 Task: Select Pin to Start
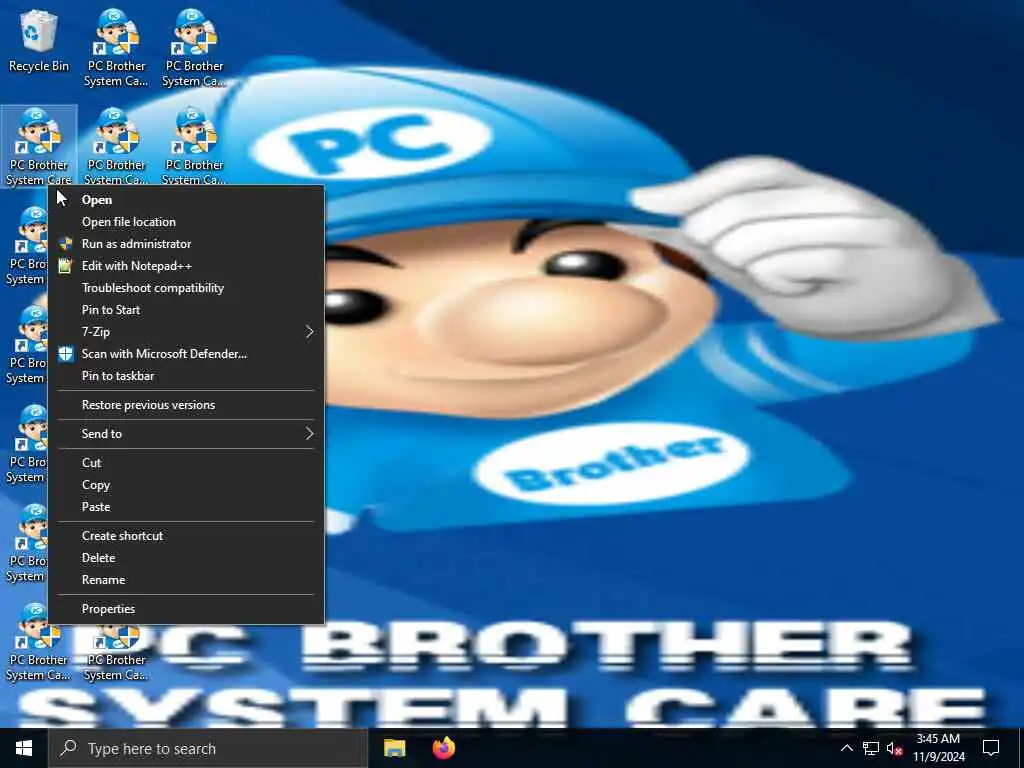pos(186,310)
